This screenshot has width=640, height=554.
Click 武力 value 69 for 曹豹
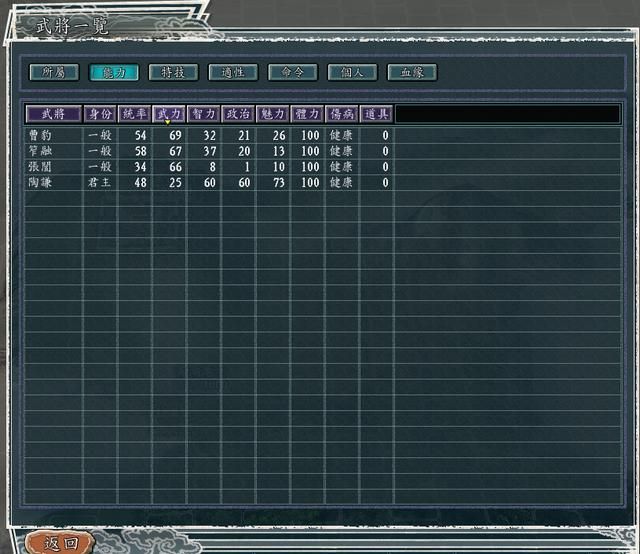[176, 136]
